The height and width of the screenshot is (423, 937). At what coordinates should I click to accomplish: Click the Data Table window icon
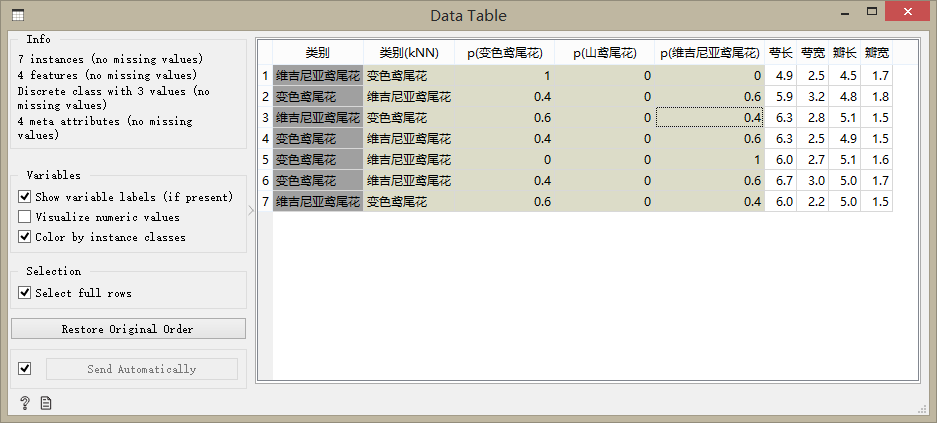pos(17,15)
